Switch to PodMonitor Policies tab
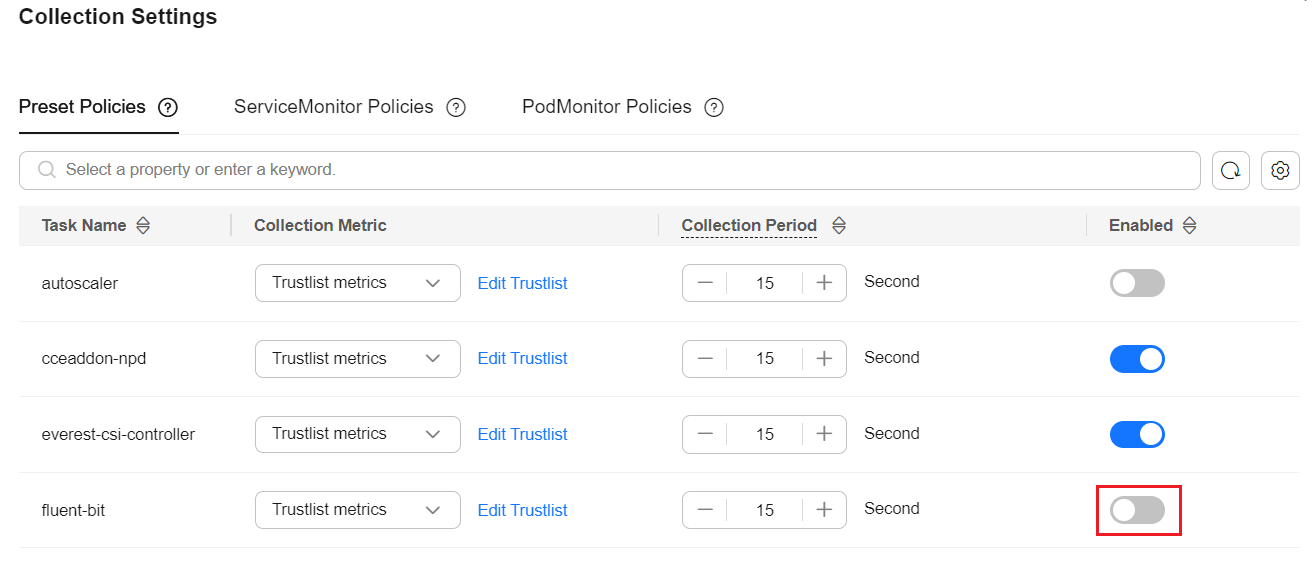This screenshot has width=1313, height=562. click(x=607, y=107)
